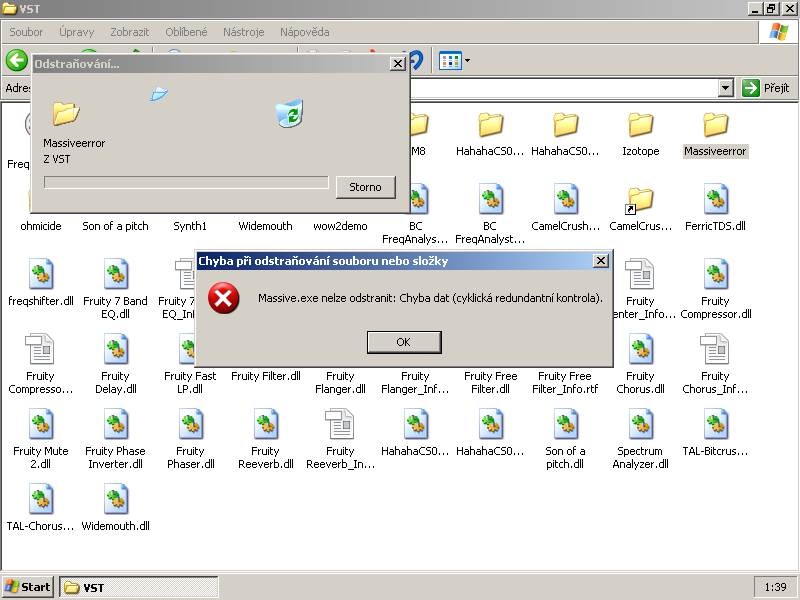Click the deletion progress bar
800x600 pixels.
click(186, 182)
